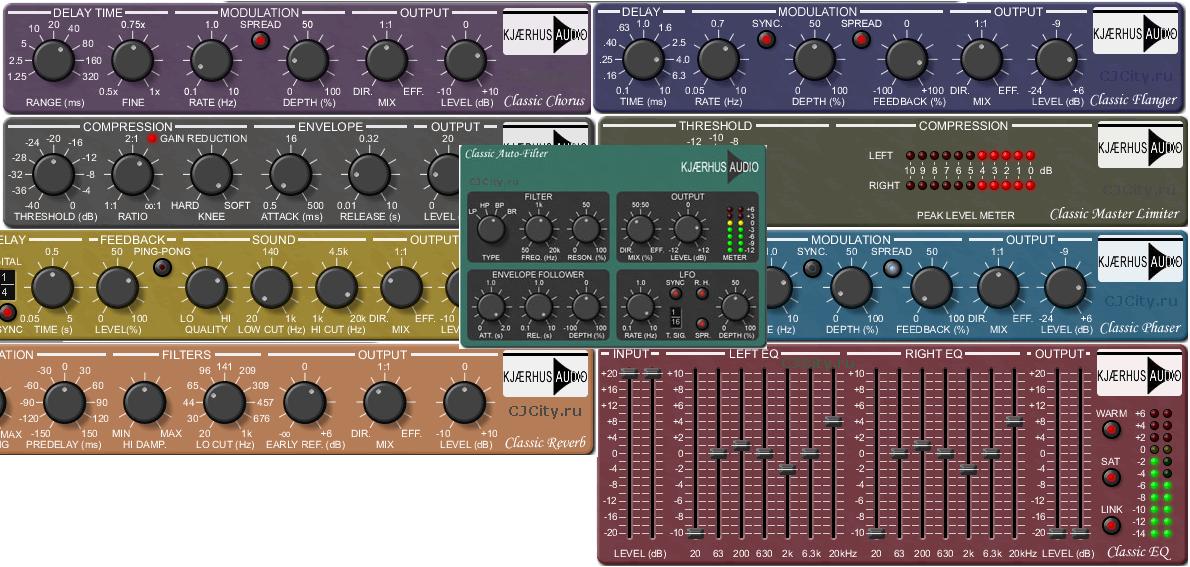Click the Reverb MIX knob

[385, 402]
